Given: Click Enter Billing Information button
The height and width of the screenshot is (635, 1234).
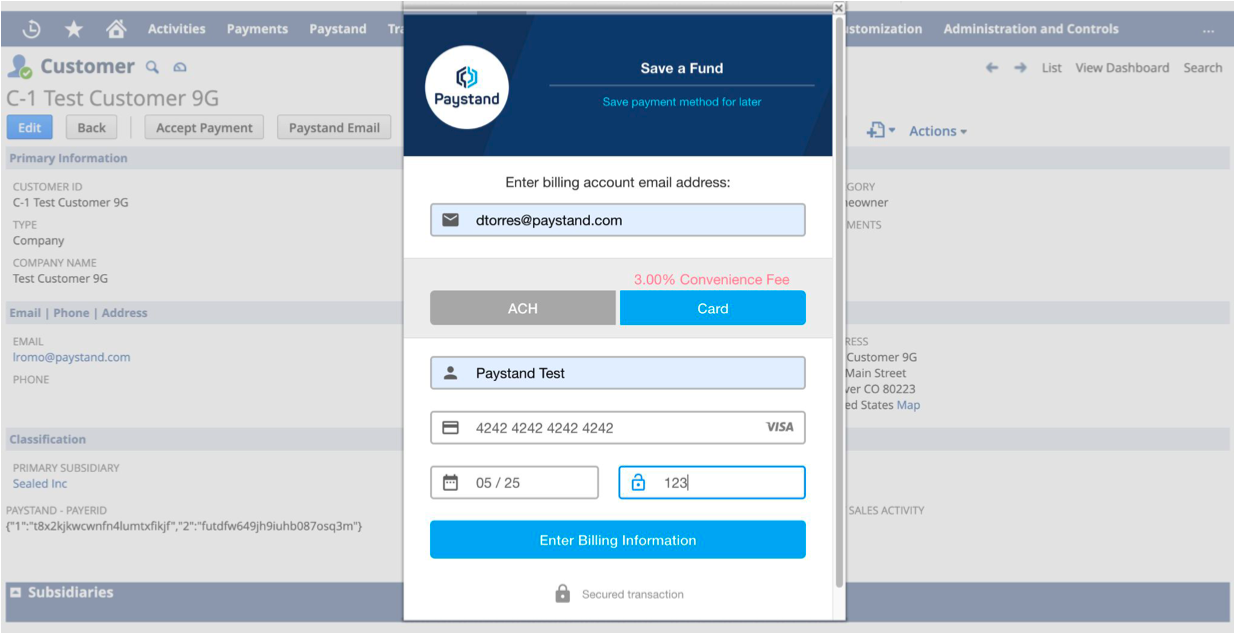Looking at the screenshot, I should click(618, 540).
